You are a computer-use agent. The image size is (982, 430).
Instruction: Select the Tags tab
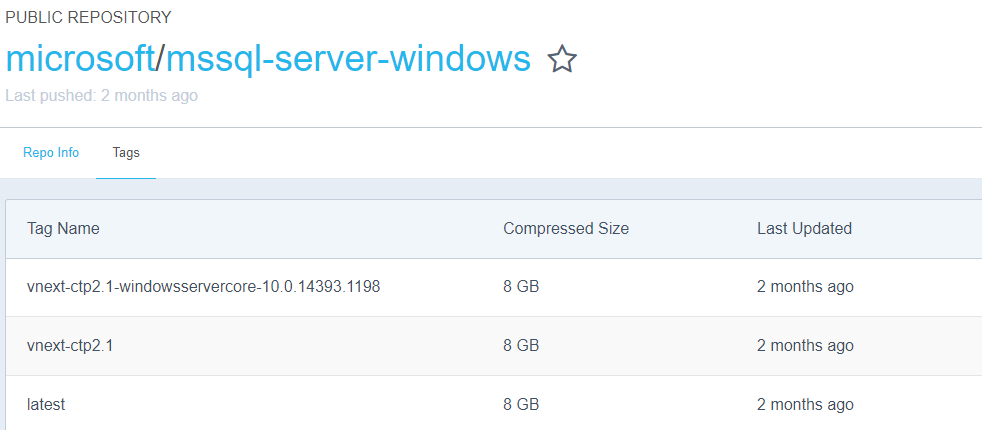pos(126,153)
